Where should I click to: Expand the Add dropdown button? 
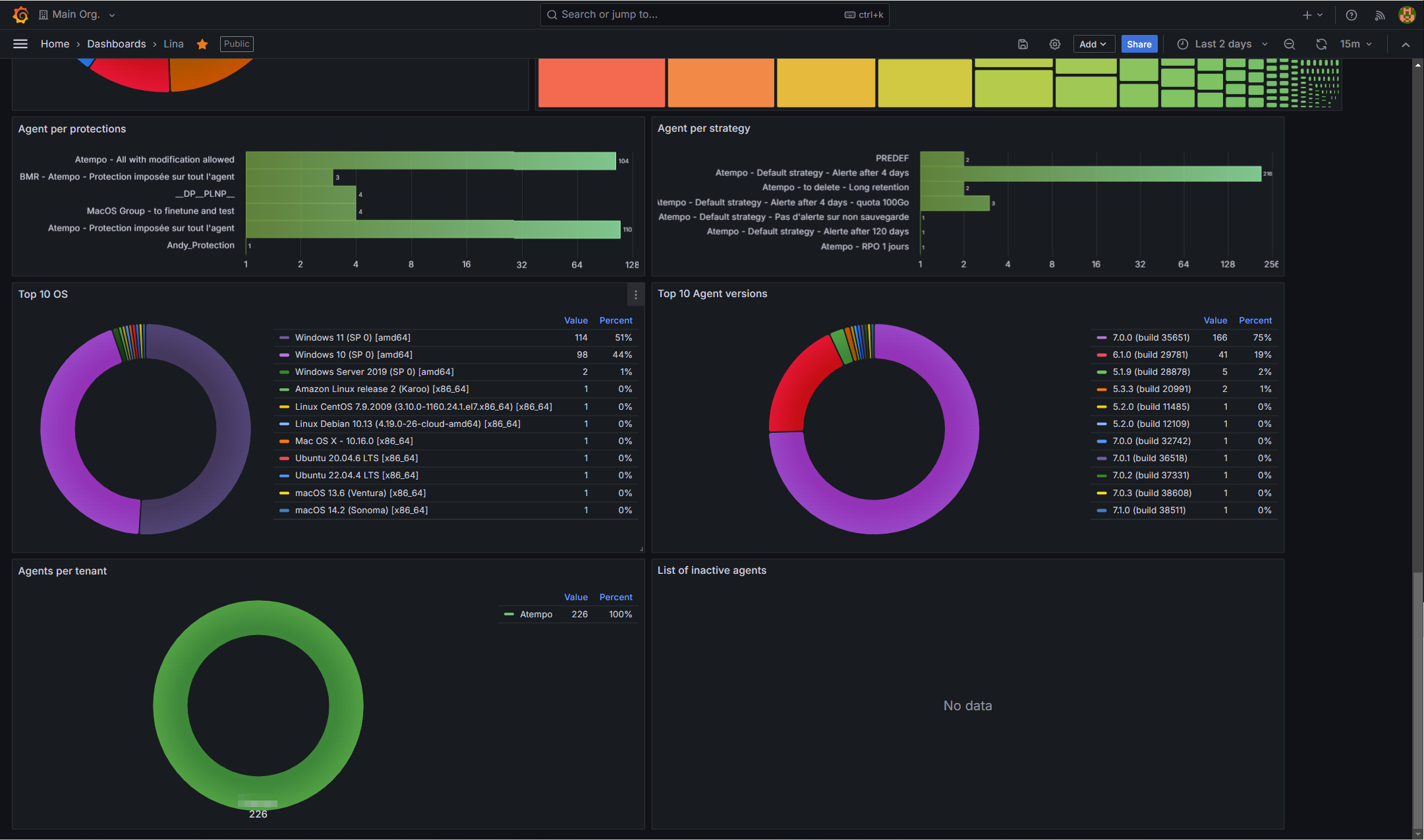pos(1093,44)
